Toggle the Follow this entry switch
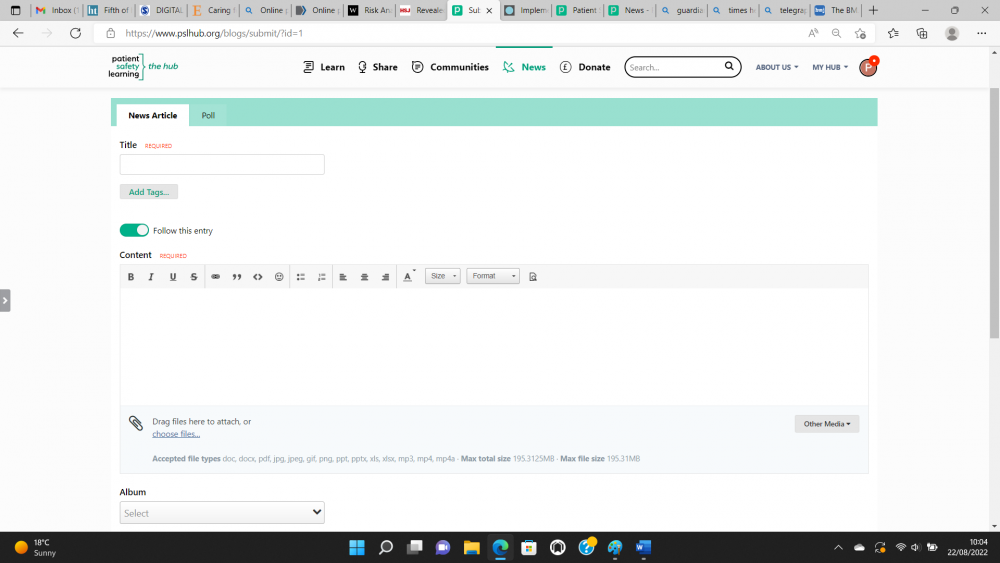Image resolution: width=1000 pixels, height=563 pixels. (134, 230)
